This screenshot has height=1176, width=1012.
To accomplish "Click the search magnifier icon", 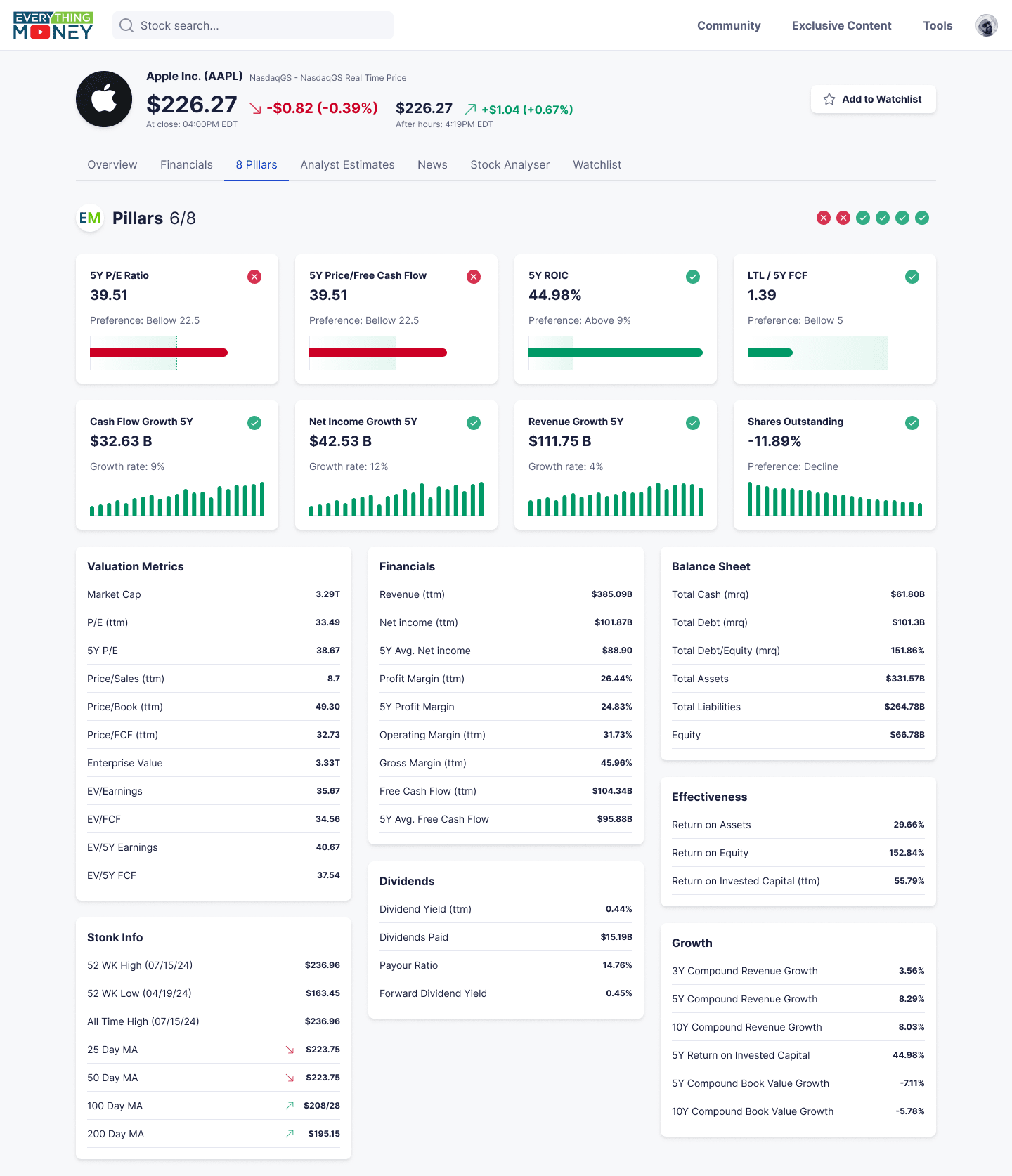I will 126,25.
